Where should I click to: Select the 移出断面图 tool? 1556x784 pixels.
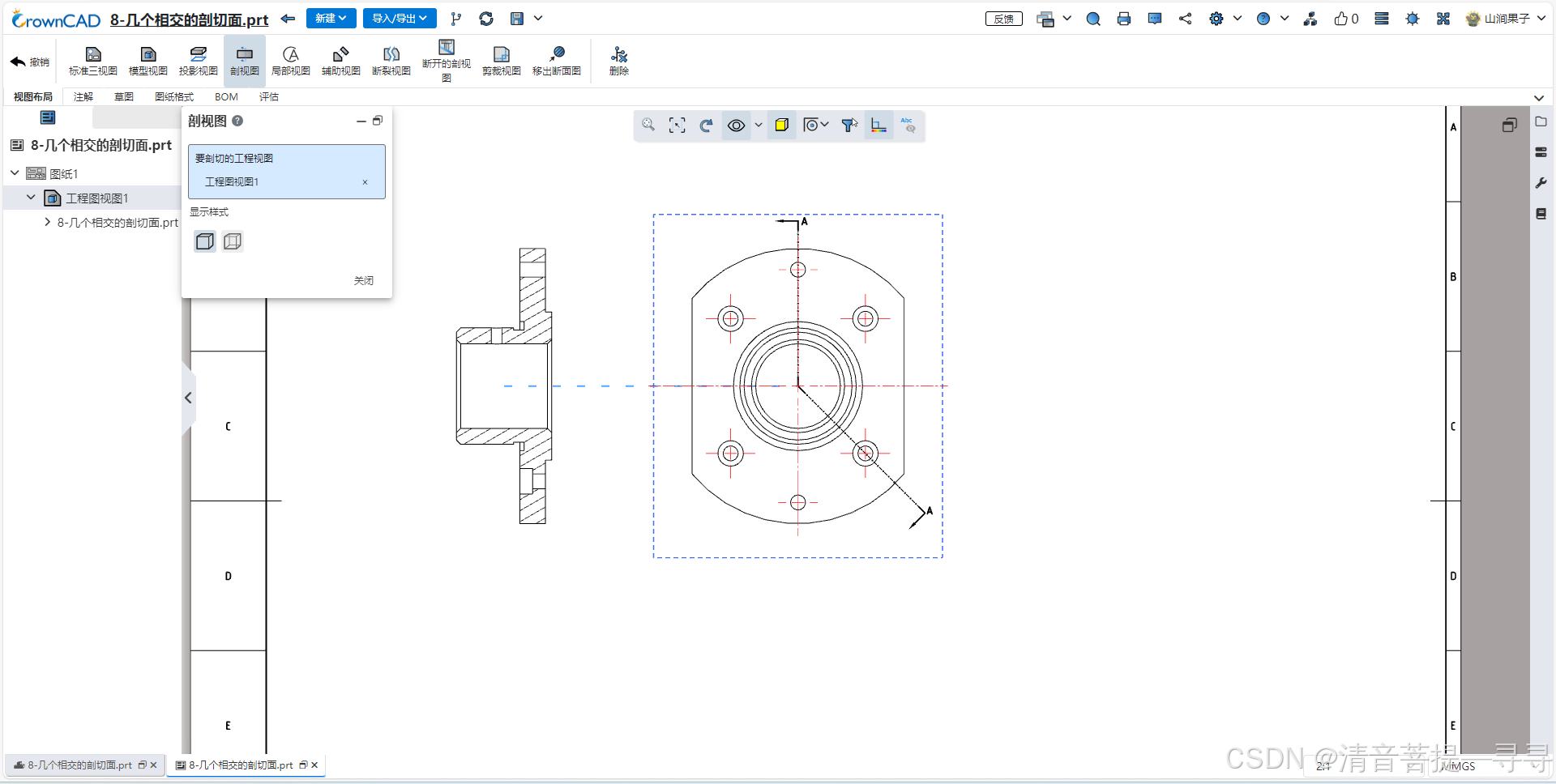pyautogui.click(x=557, y=61)
